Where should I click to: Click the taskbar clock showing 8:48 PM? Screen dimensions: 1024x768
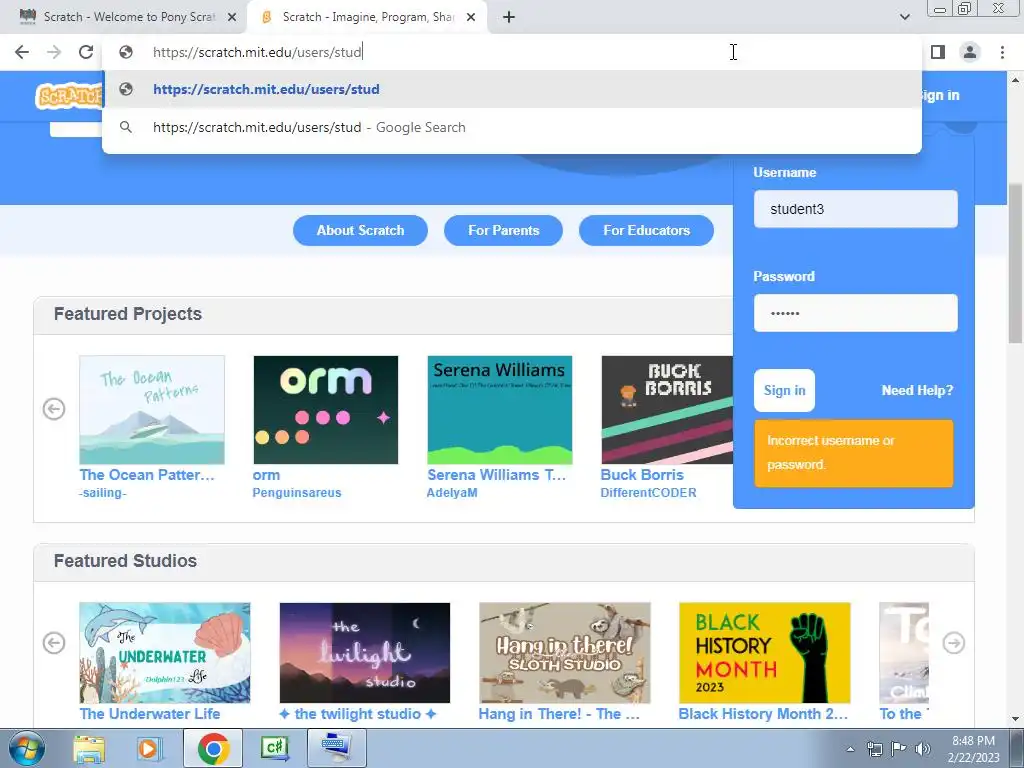tap(973, 749)
